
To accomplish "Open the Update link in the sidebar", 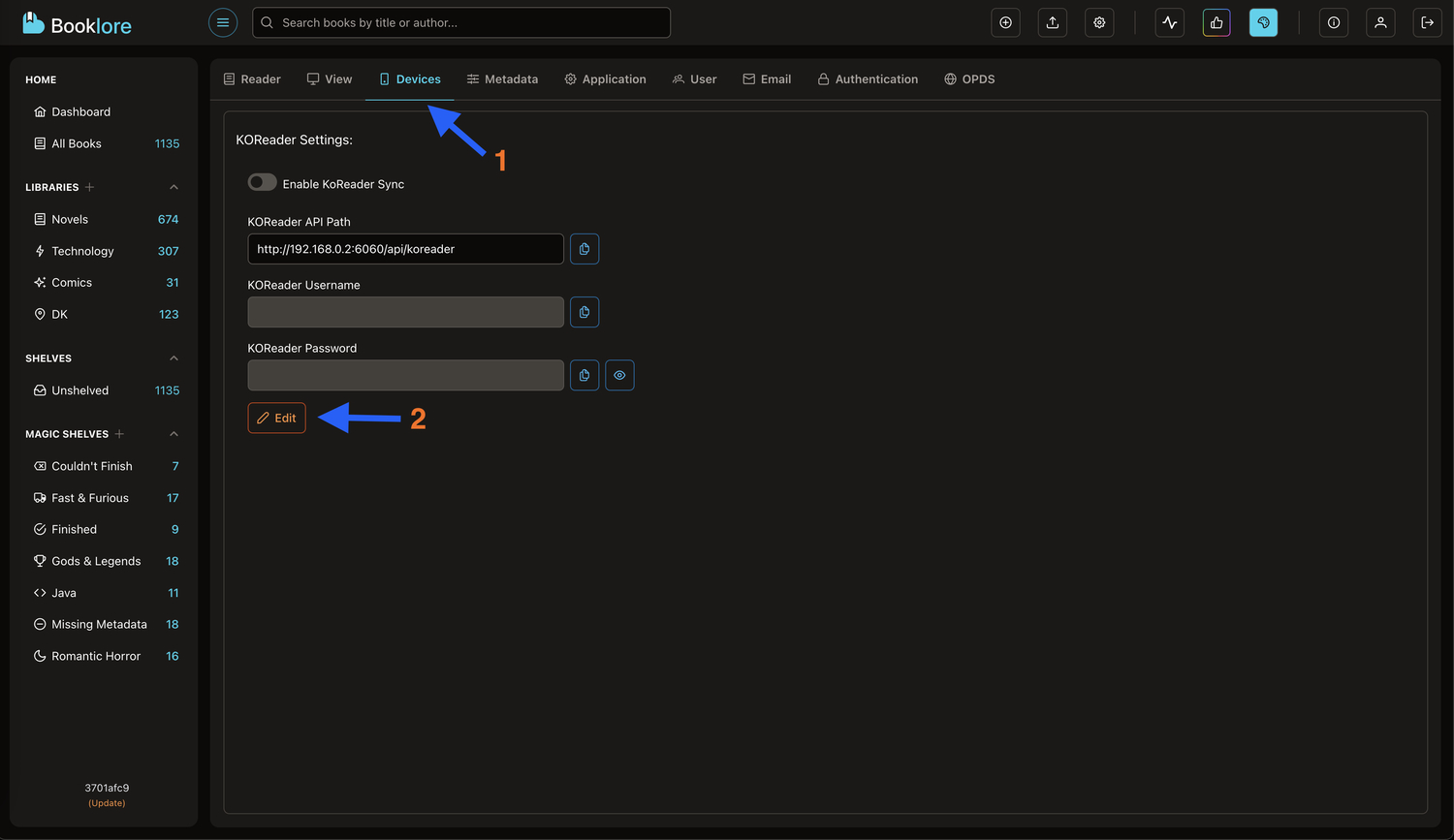I will 106,802.
